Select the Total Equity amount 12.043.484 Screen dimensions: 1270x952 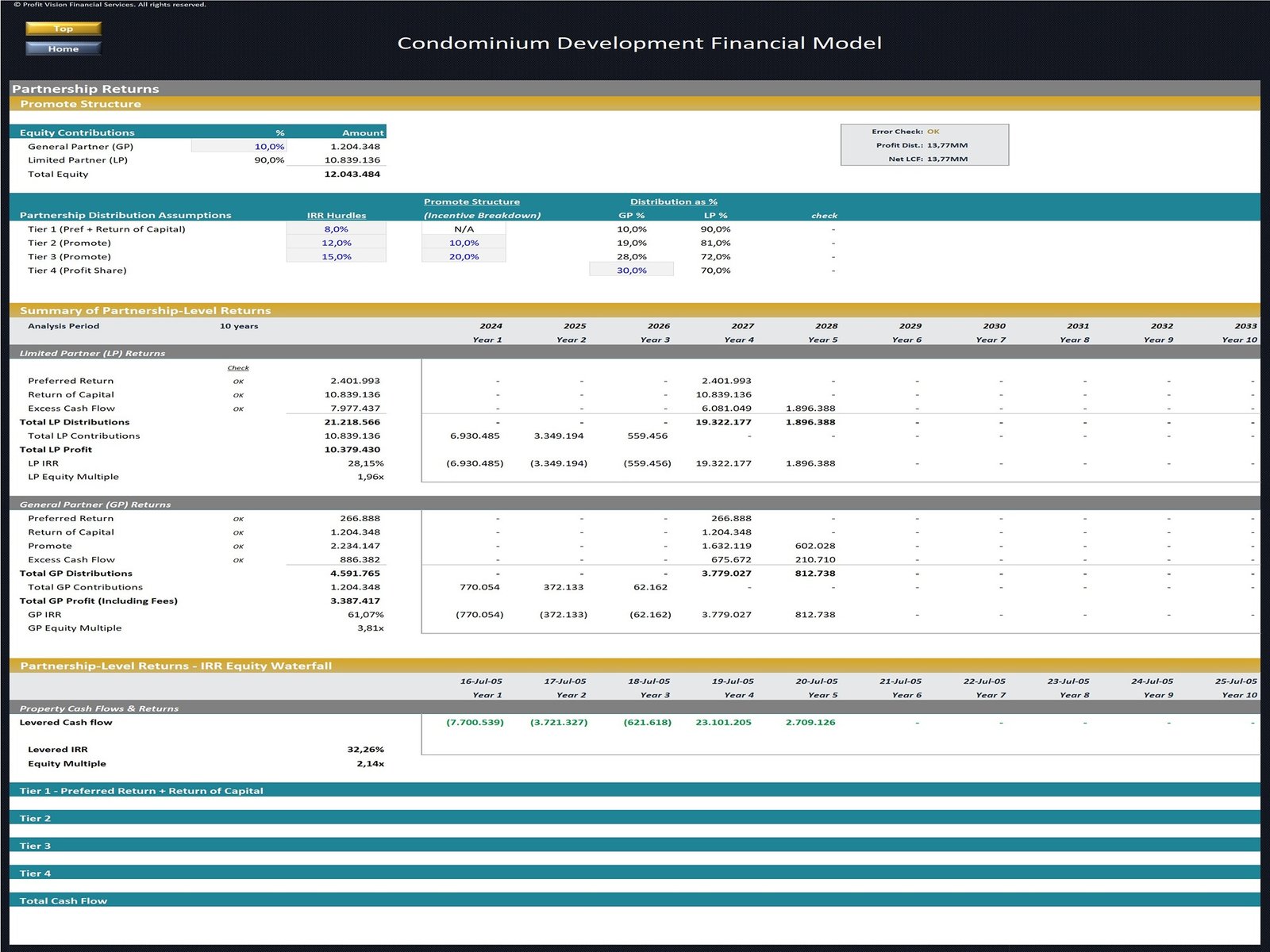tap(352, 175)
